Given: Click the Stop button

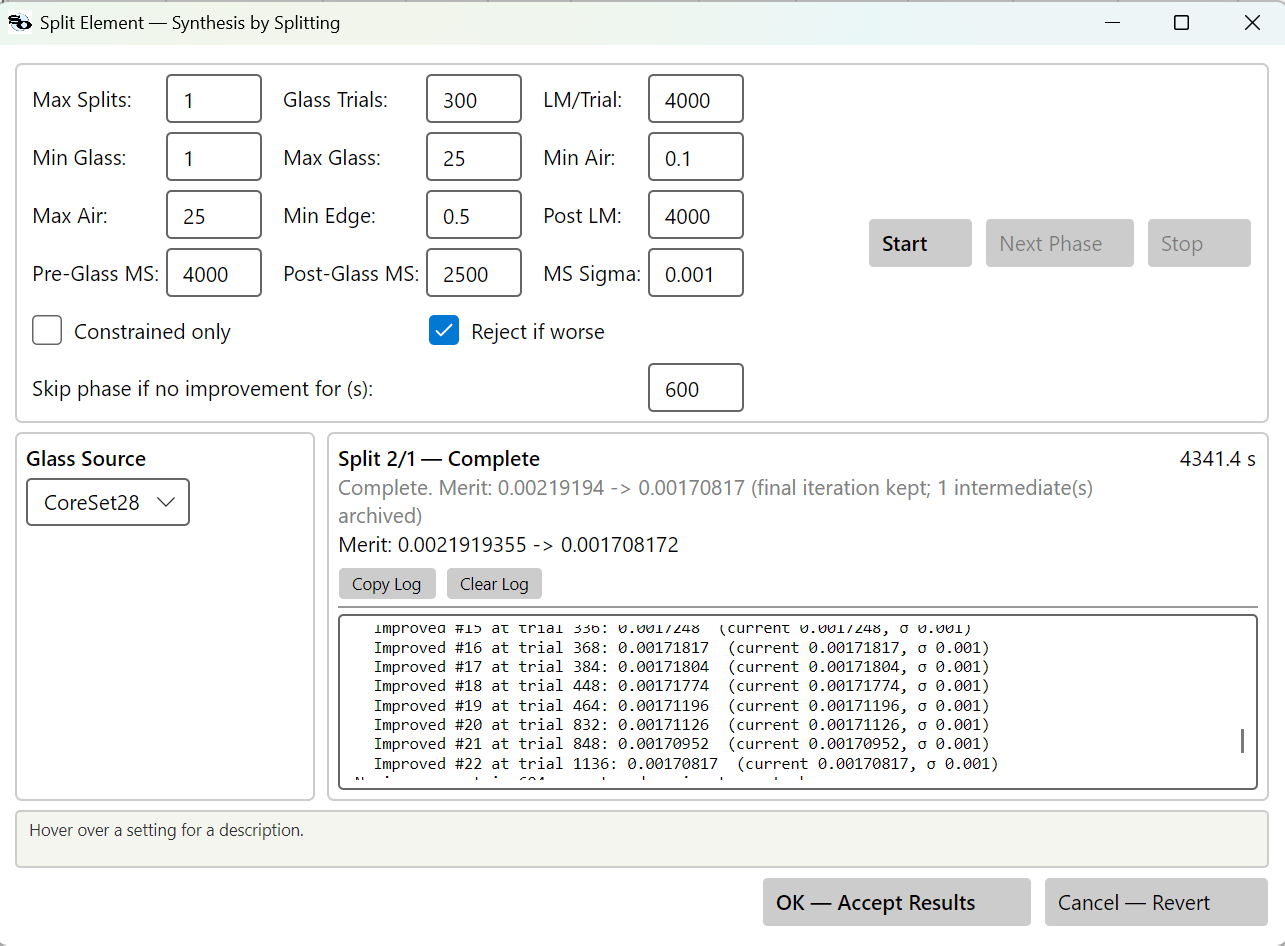Looking at the screenshot, I should pyautogui.click(x=1199, y=243).
